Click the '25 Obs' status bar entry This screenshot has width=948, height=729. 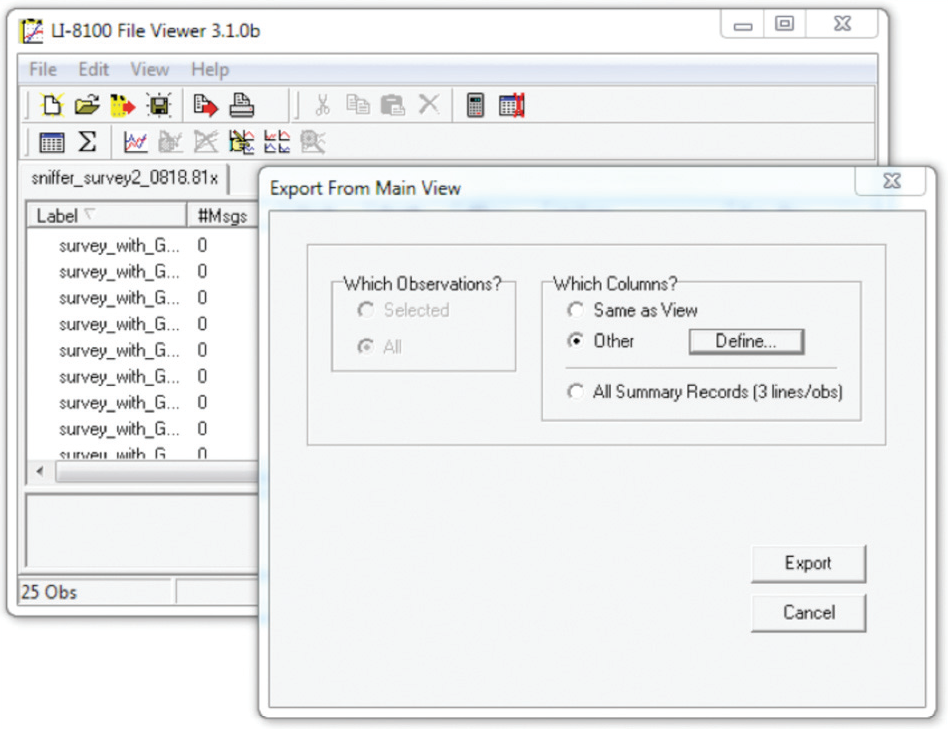pos(96,592)
